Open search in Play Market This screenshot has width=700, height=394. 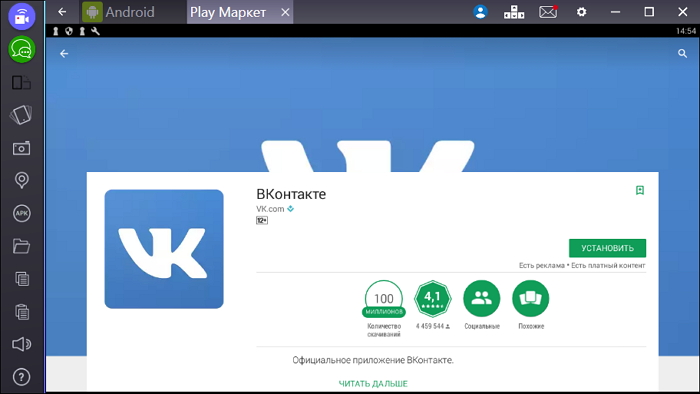point(682,54)
